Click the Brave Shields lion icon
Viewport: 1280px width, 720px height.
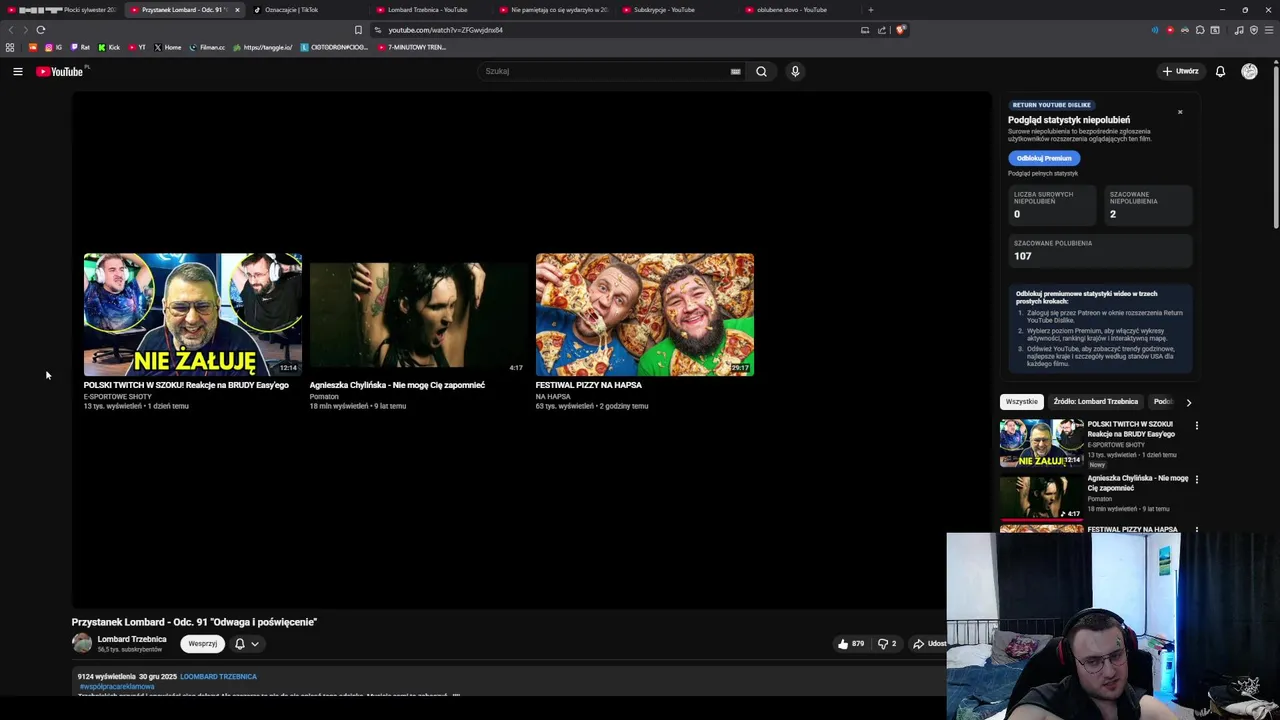click(x=900, y=30)
